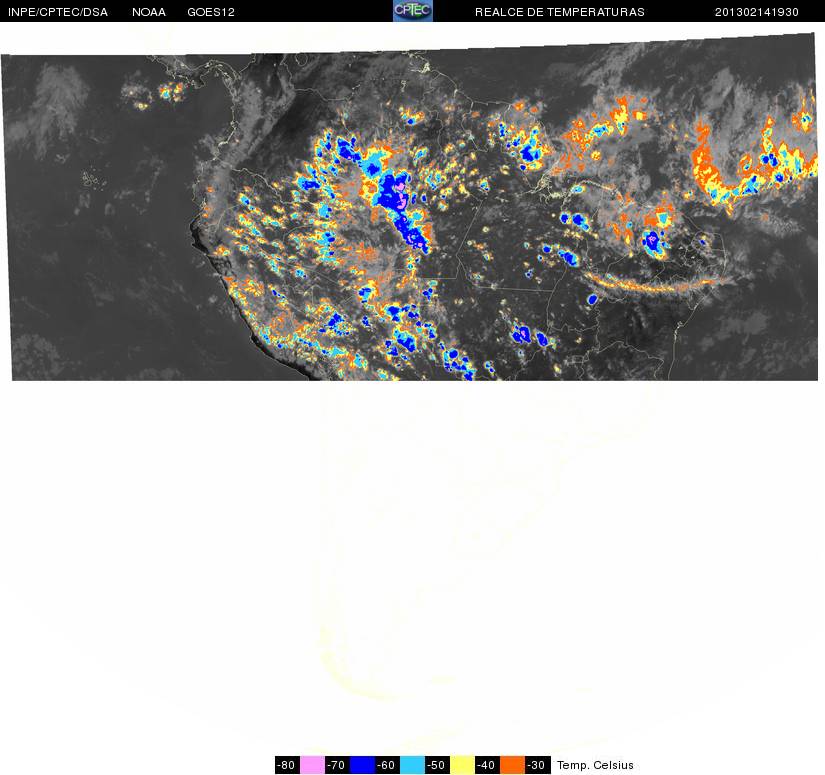This screenshot has width=825, height=775.
Task: Select the pink -80 to -70 swatch
Action: 312,764
